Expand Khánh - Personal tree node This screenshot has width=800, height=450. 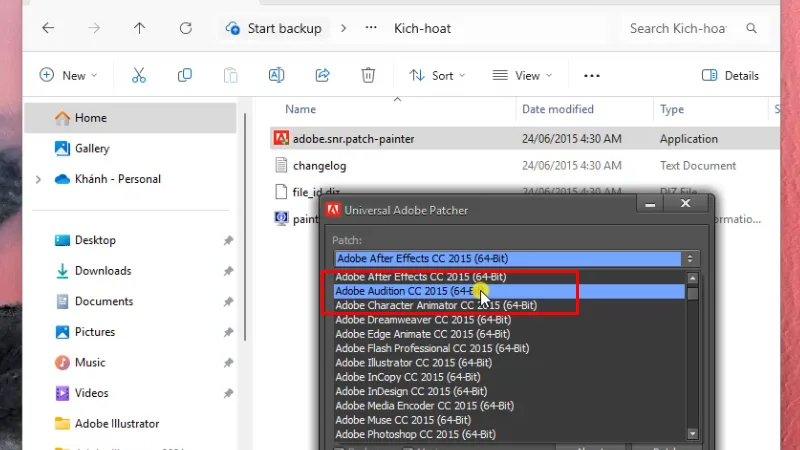pyautogui.click(x=38, y=179)
